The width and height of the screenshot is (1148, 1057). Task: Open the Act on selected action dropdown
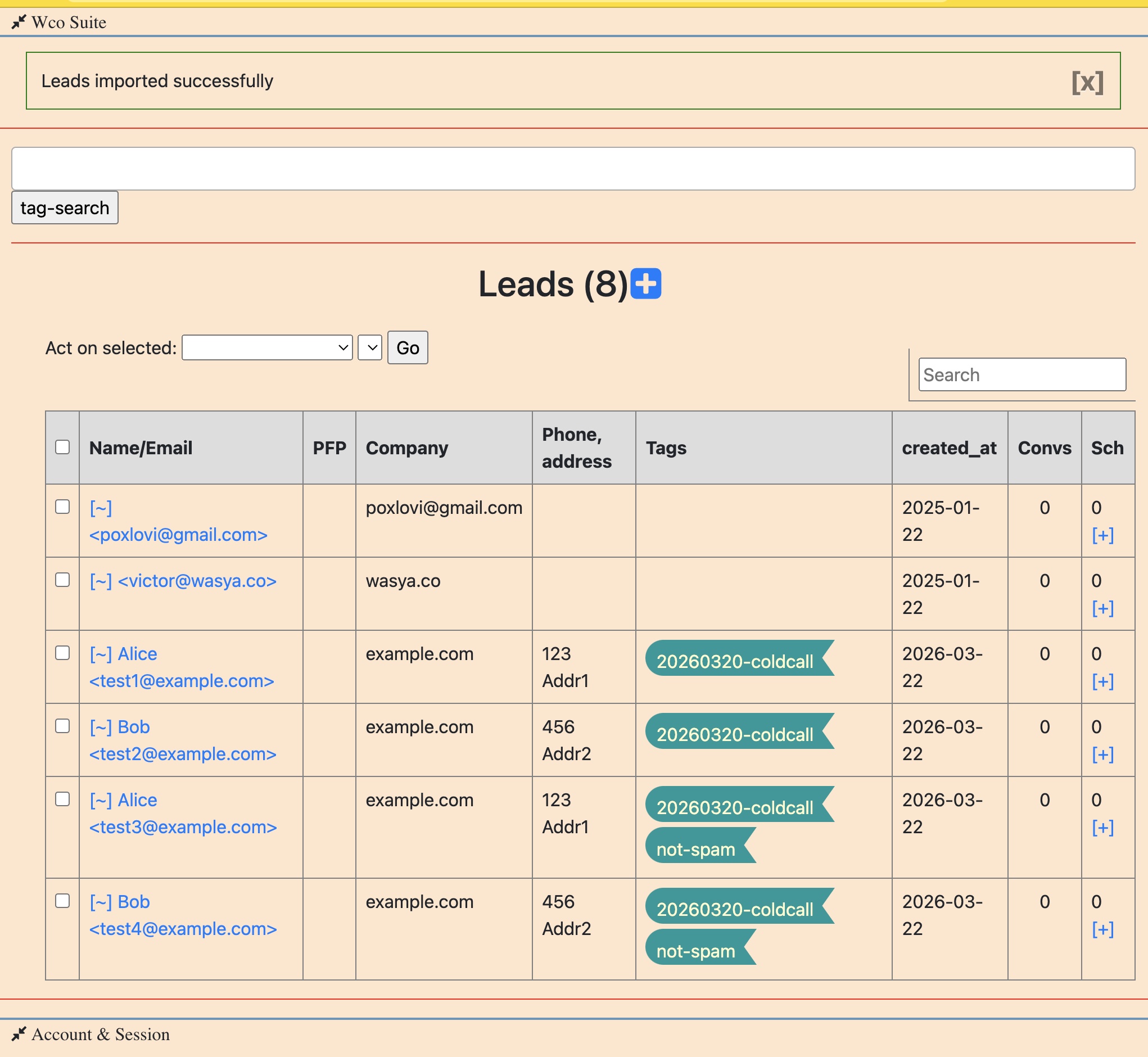266,348
